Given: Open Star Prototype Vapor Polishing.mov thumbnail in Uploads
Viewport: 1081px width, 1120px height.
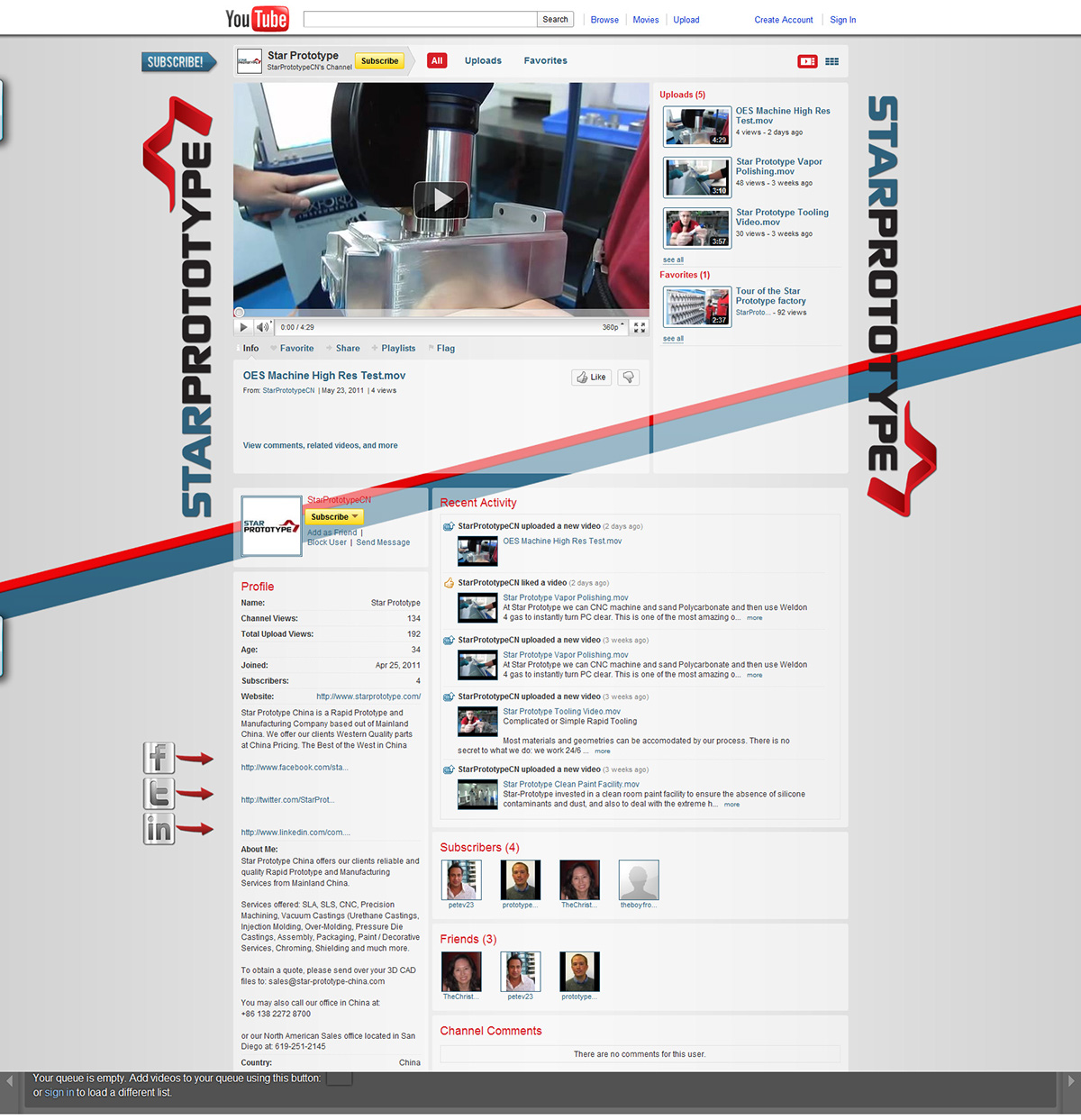Looking at the screenshot, I should [x=697, y=178].
